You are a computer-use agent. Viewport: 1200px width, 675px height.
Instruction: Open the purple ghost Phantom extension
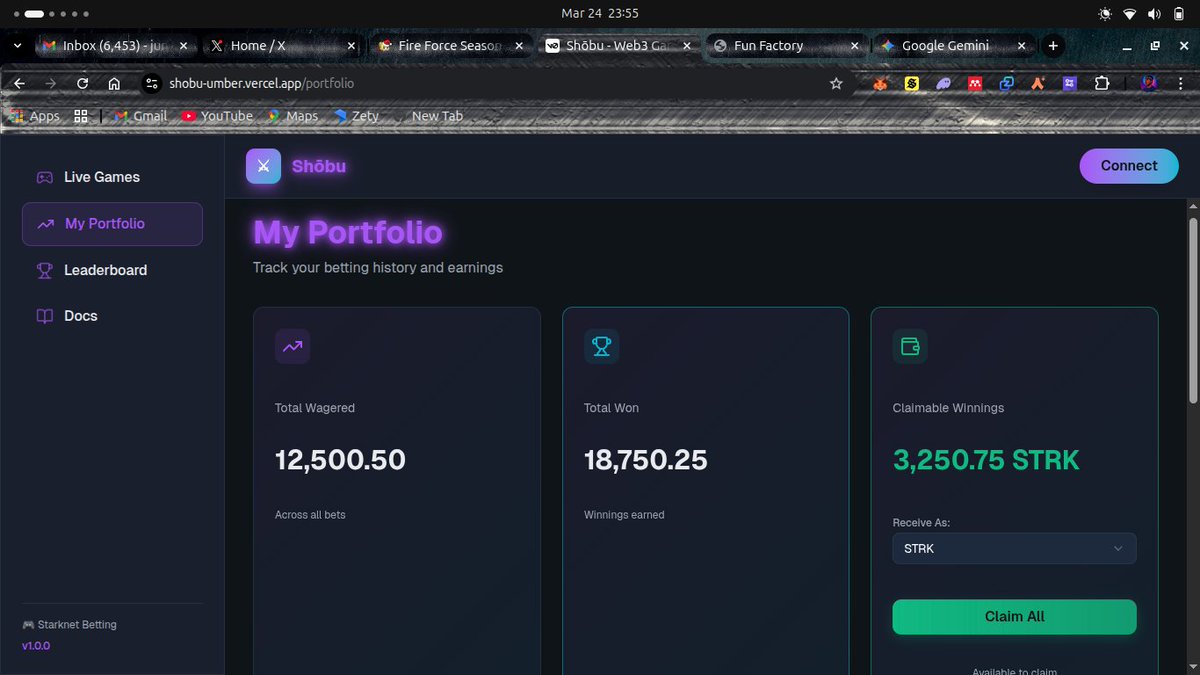tap(943, 84)
